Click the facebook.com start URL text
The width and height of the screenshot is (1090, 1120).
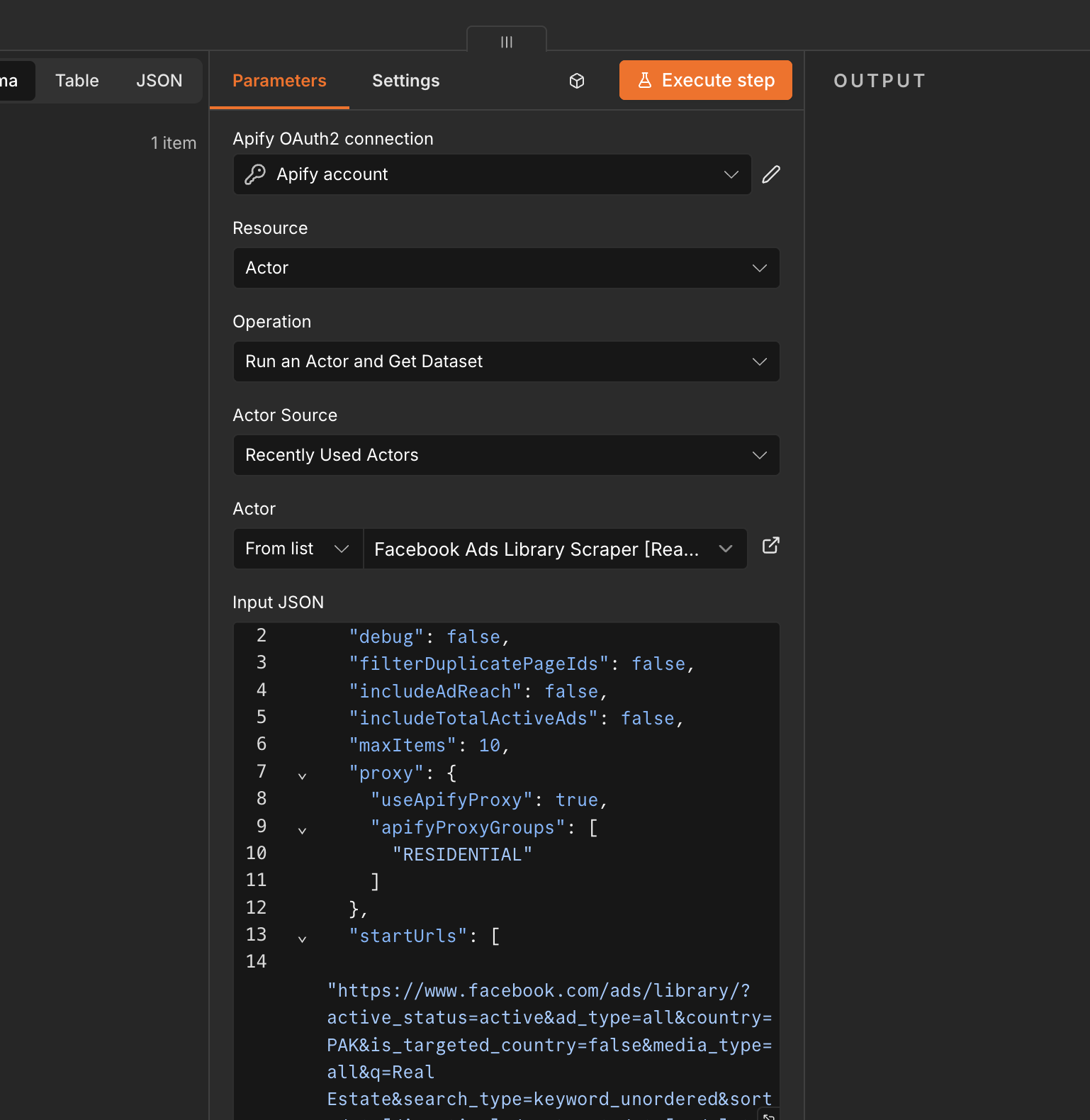(x=549, y=1045)
